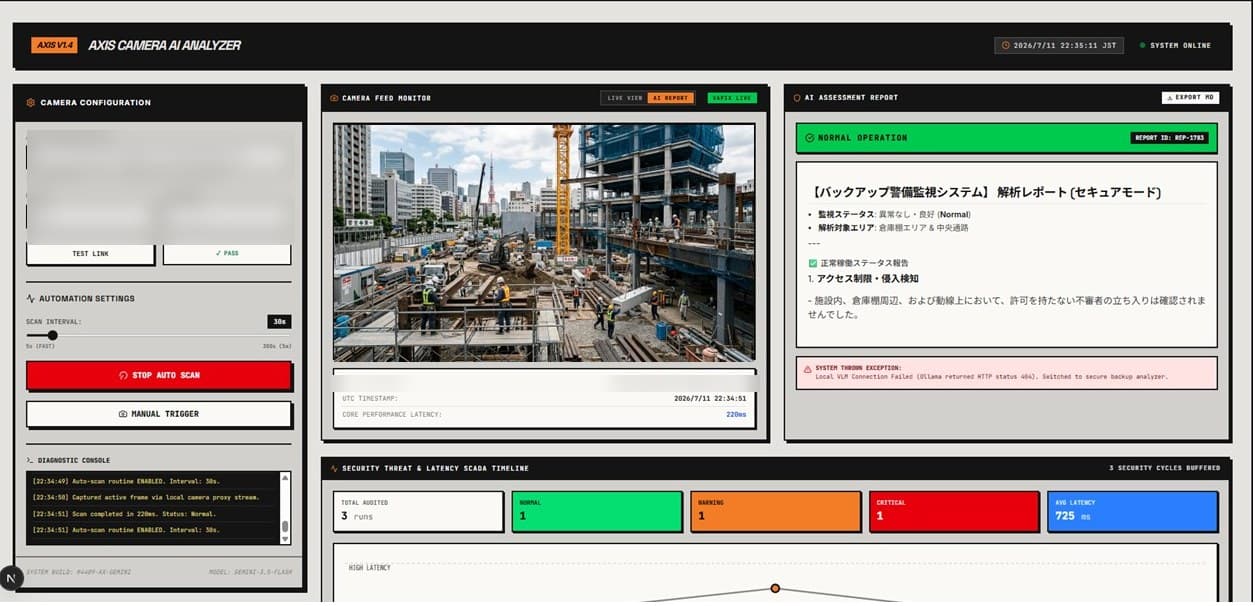Click the AXIS V1.4 orange version badge
1255x606 pixels.
coord(54,45)
